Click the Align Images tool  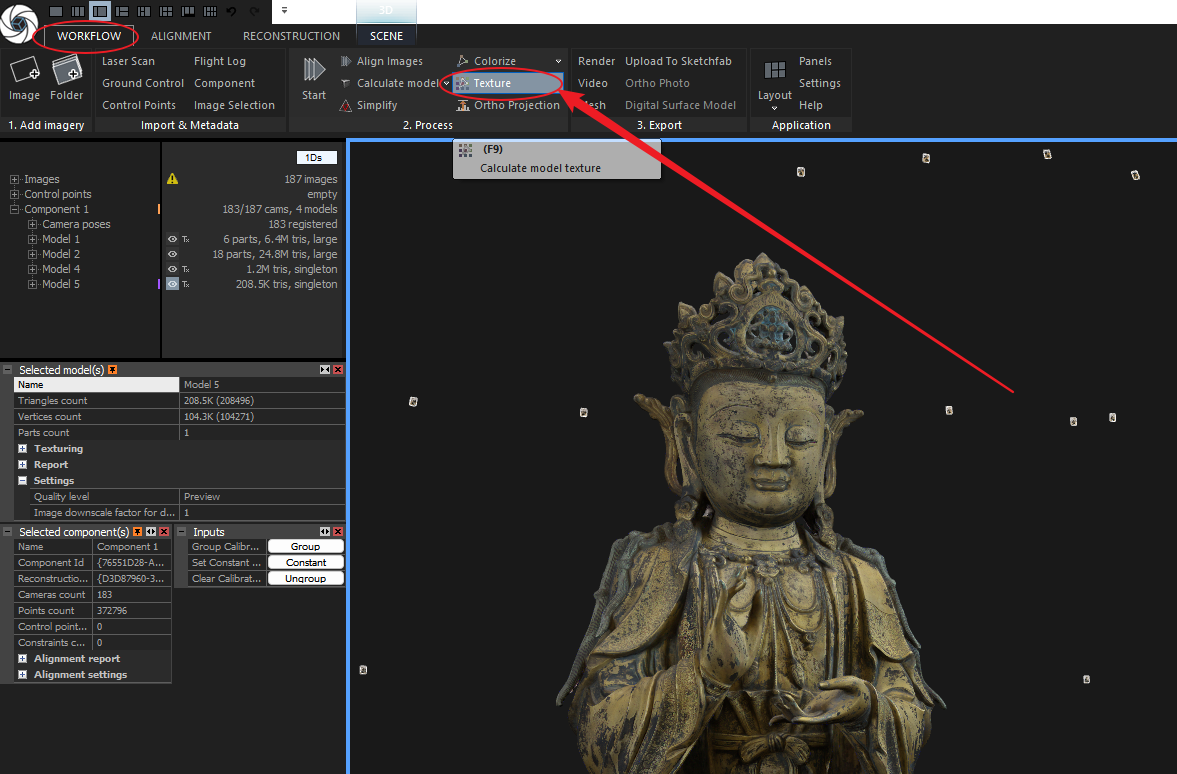point(389,61)
